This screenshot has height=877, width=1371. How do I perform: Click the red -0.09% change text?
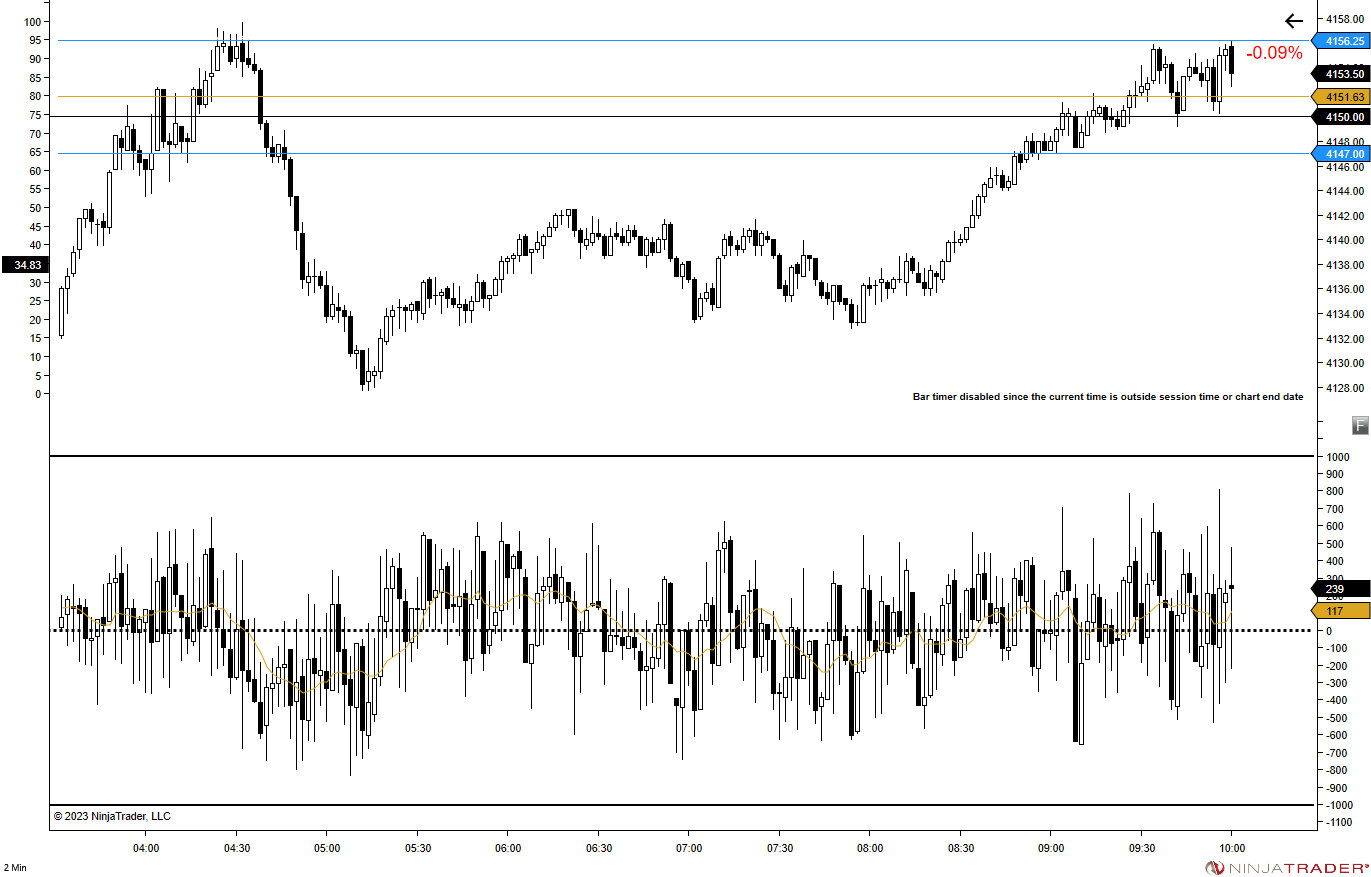point(1274,53)
